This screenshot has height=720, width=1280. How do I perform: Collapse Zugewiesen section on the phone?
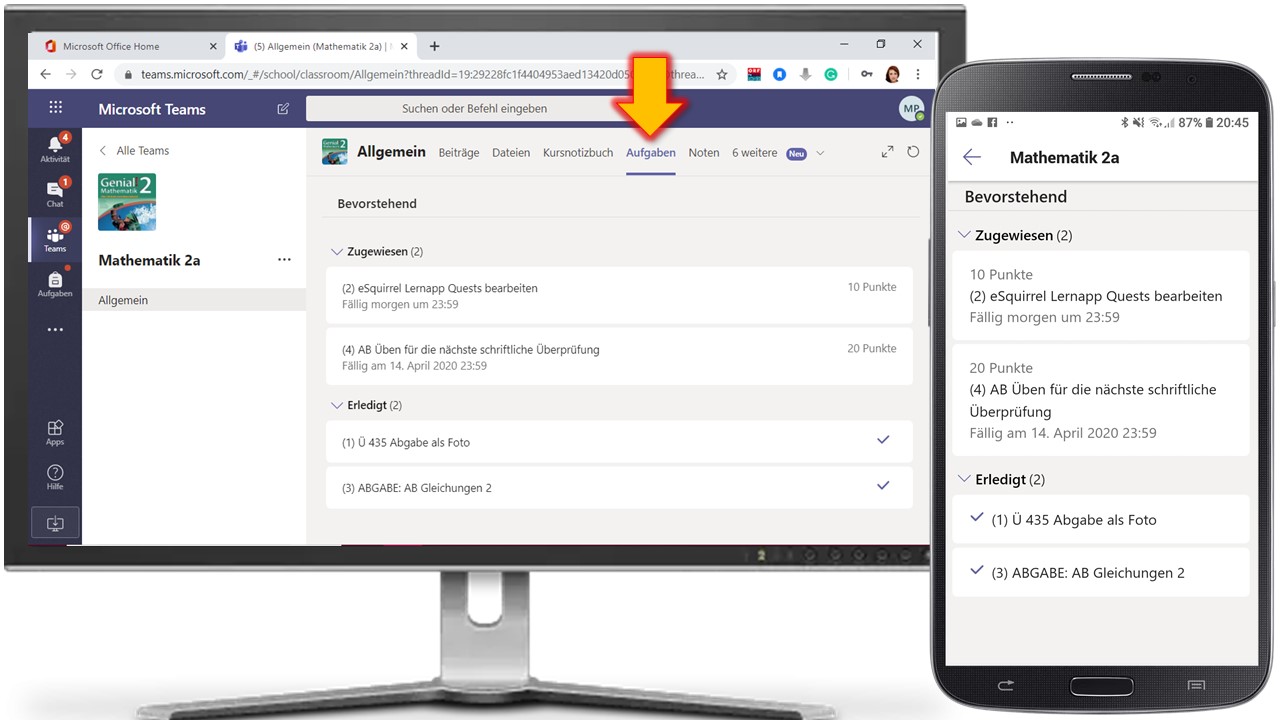pyautogui.click(x=964, y=235)
